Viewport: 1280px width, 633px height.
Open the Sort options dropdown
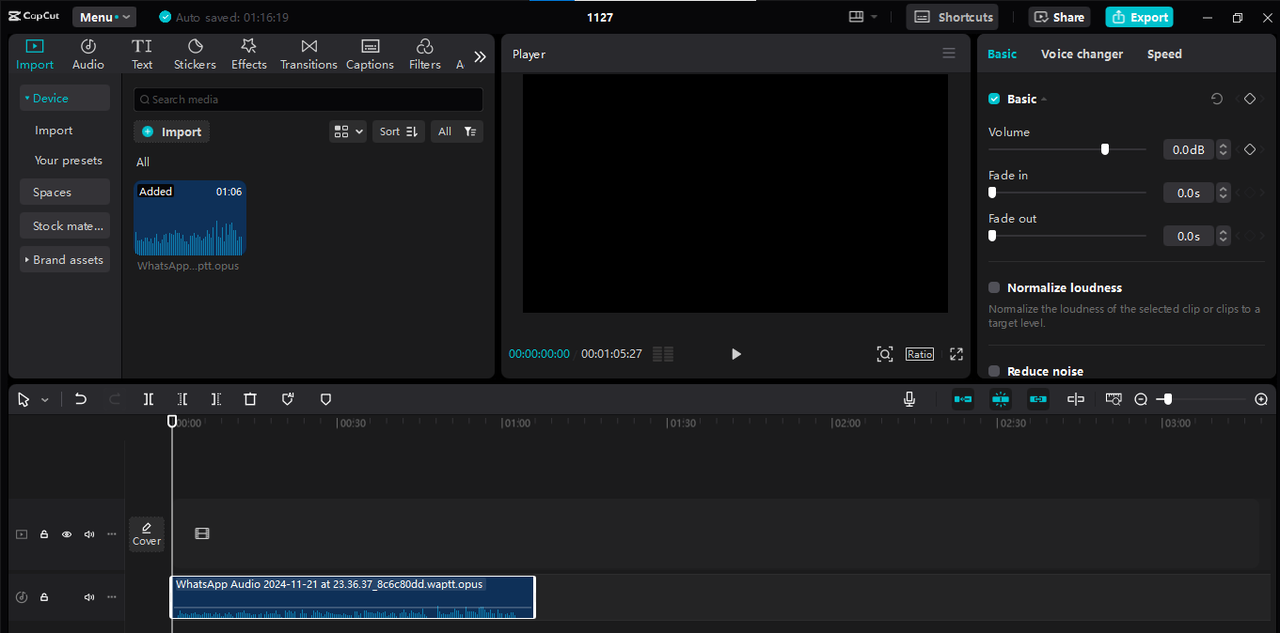pos(399,131)
